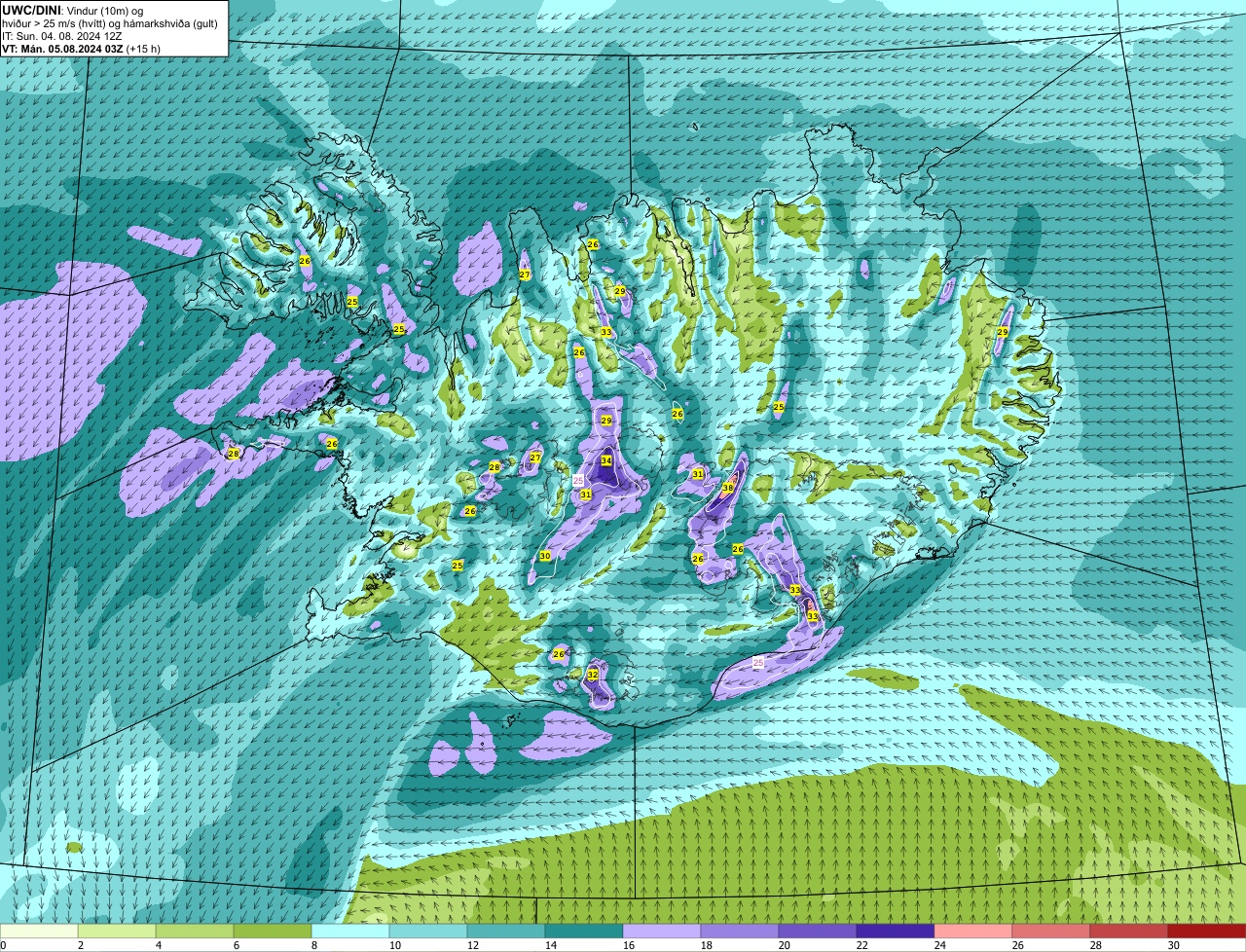
Task: Click the yellow 32 peak gust marker
Action: 592,675
